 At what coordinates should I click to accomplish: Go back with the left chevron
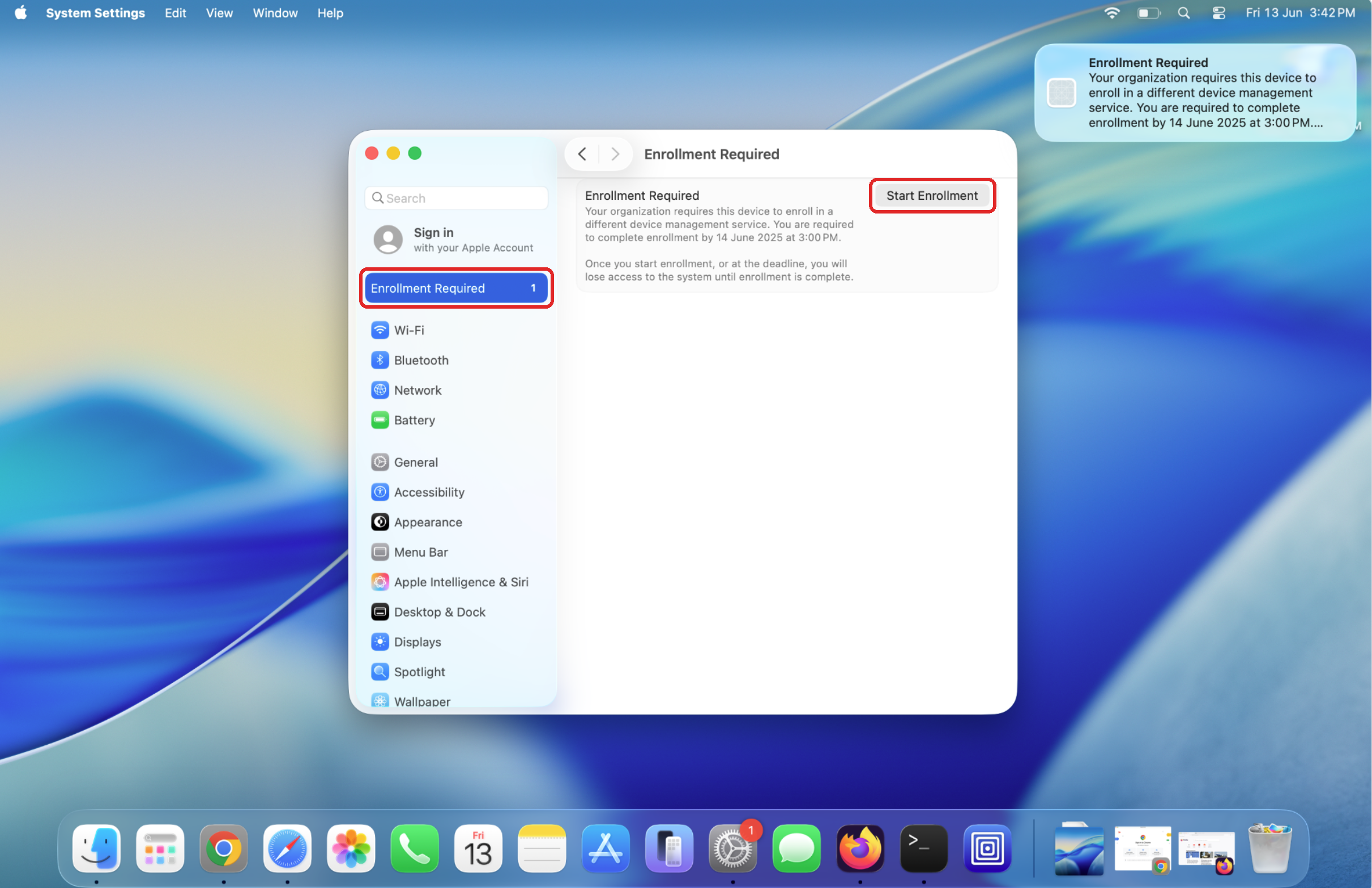coord(582,154)
